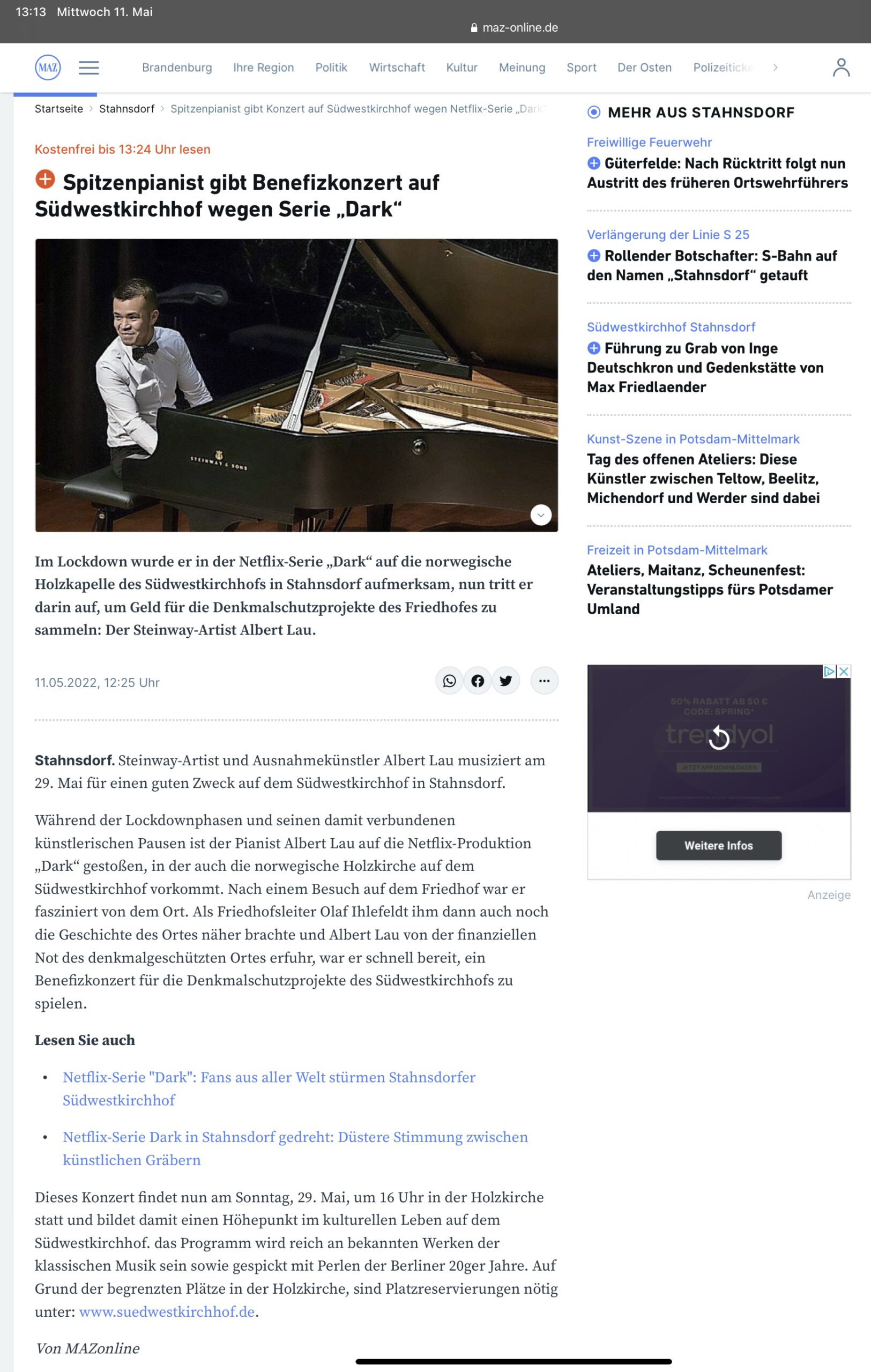Screen dimensions: 871x1372
Task: Open the MAZ logo homepage
Action: (x=48, y=68)
